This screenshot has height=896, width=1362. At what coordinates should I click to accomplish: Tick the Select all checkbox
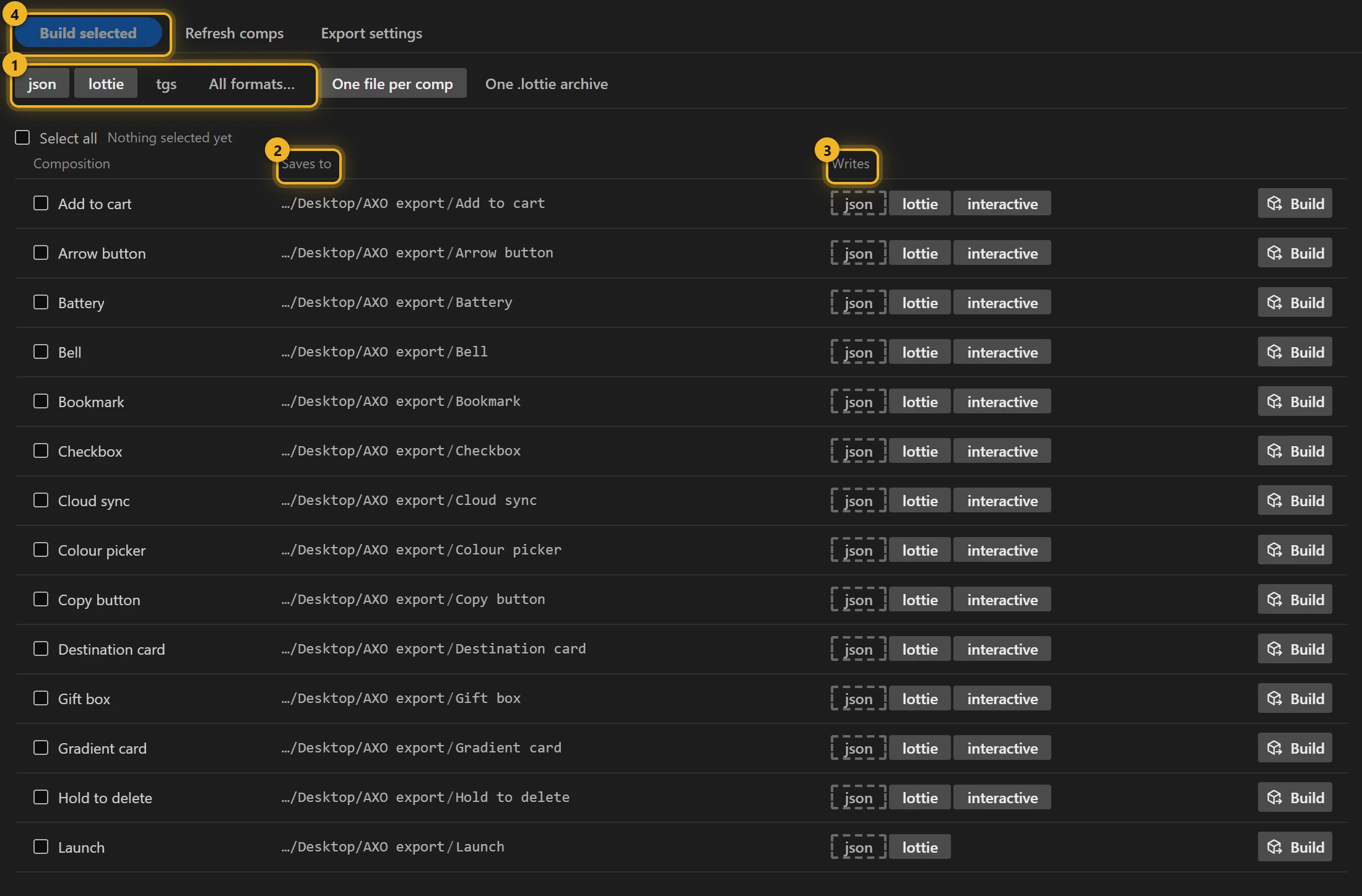coord(22,137)
